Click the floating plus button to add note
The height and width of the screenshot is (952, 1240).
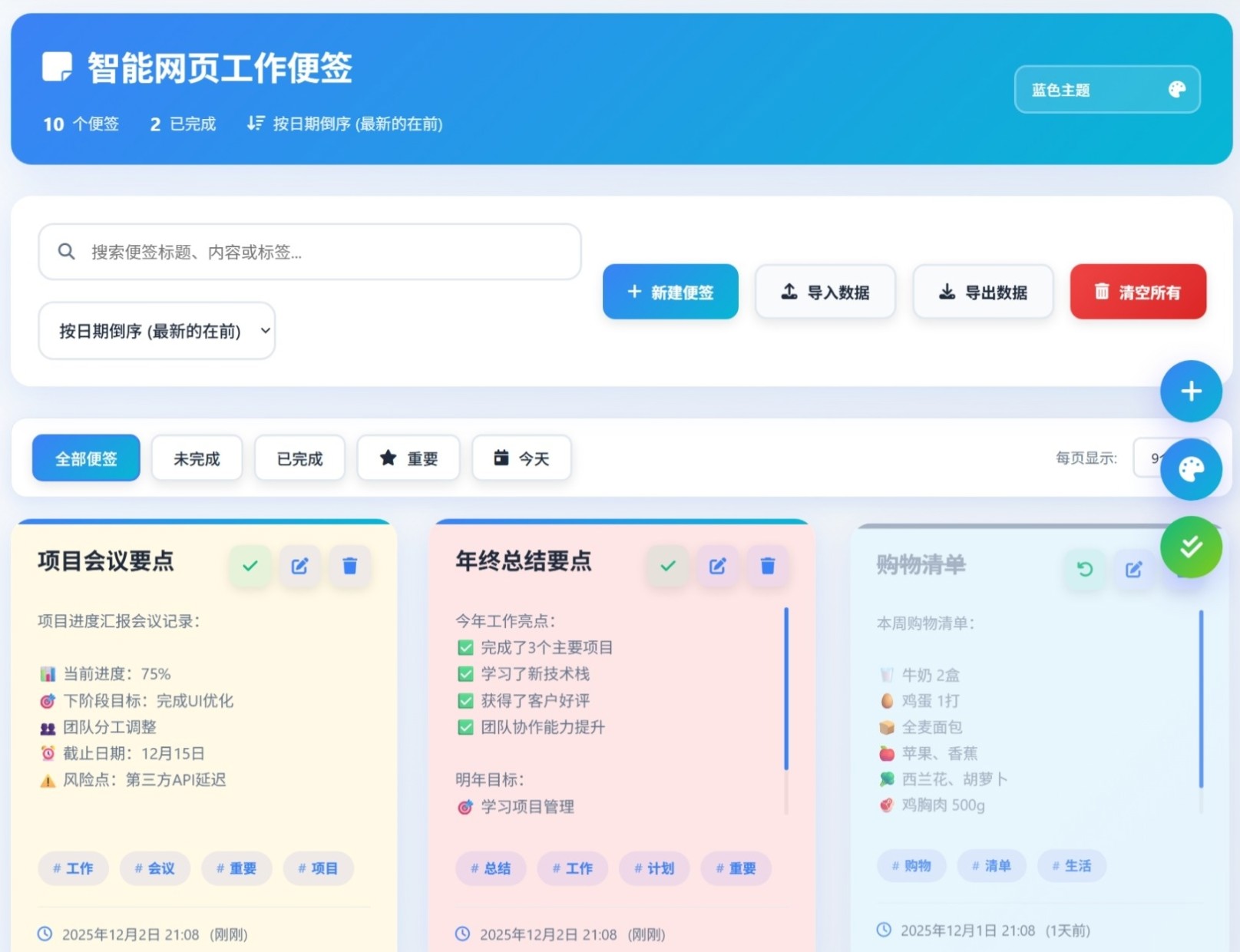pyautogui.click(x=1191, y=392)
